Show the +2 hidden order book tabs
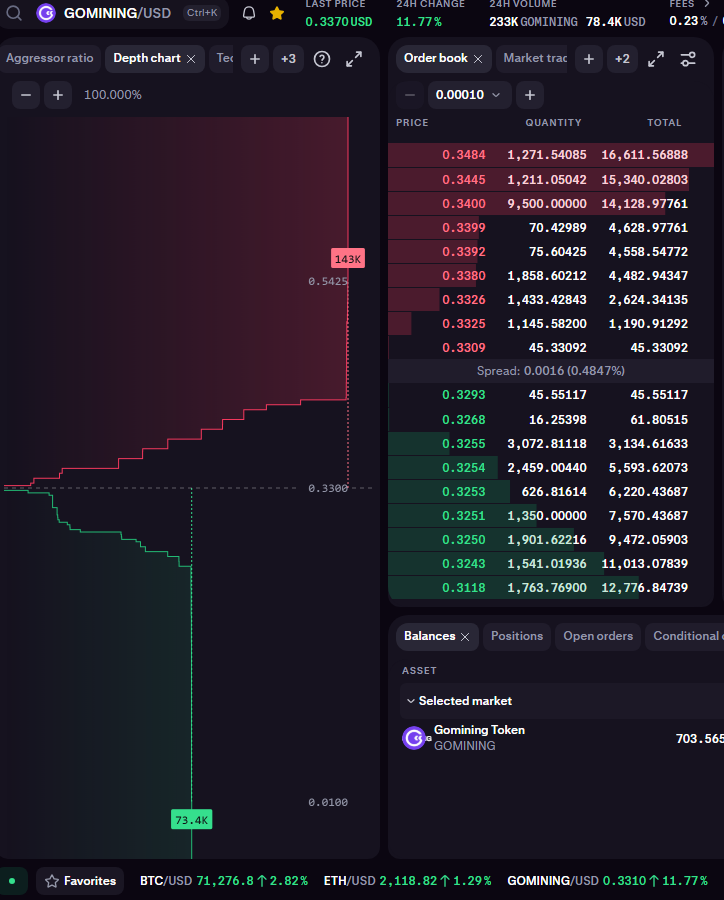This screenshot has height=900, width=724. (x=622, y=59)
